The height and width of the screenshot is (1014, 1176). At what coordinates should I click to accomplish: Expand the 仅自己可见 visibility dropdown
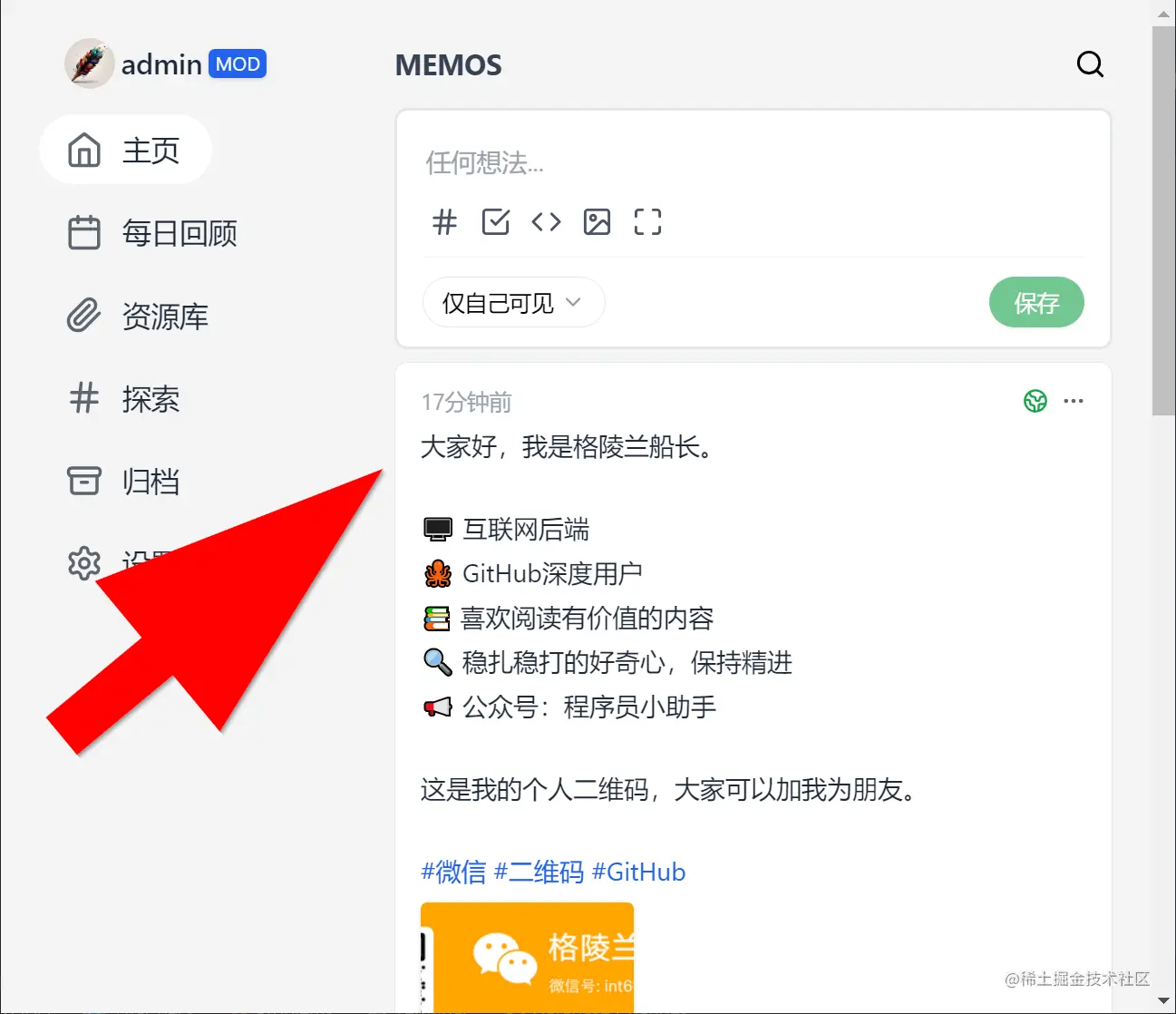[513, 302]
